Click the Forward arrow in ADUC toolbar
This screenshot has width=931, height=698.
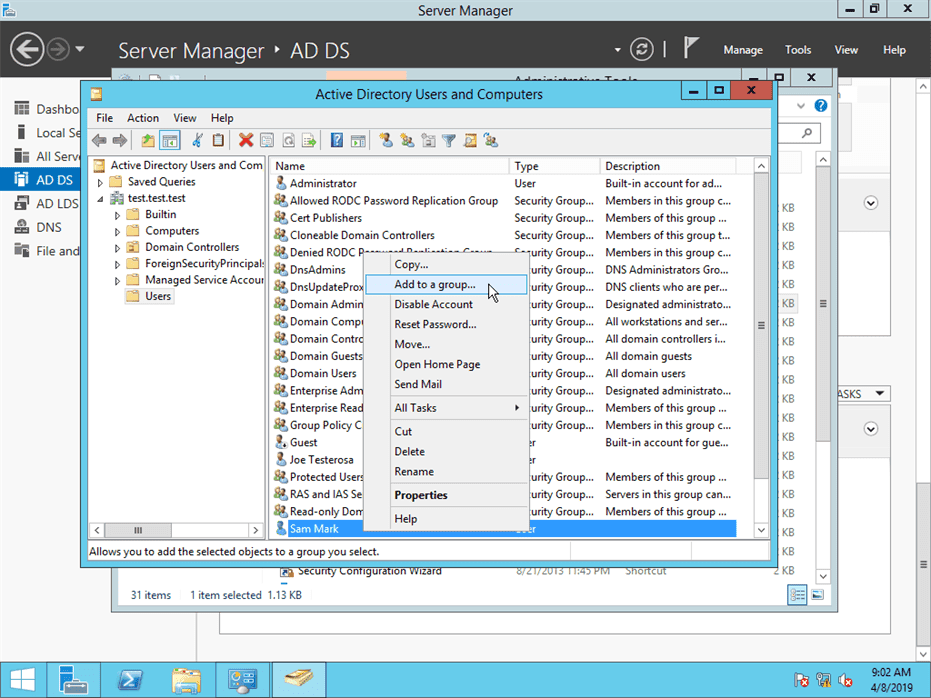tap(120, 141)
